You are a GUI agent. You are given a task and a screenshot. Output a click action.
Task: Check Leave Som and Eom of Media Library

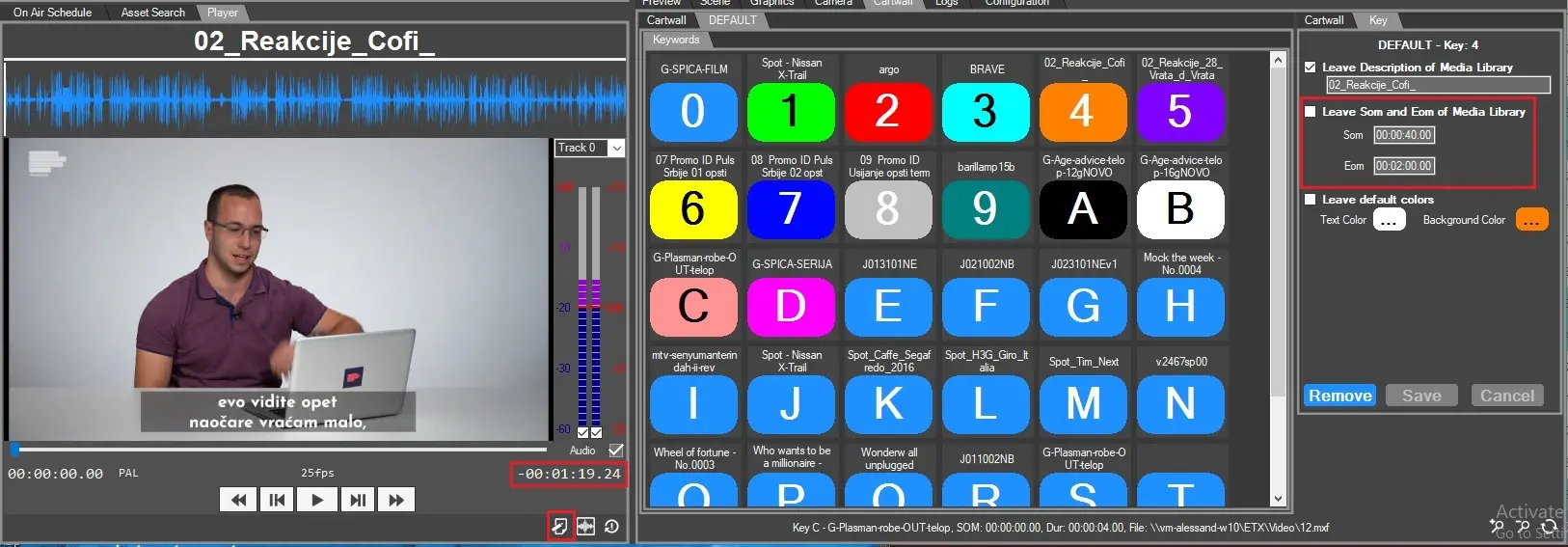1310,112
